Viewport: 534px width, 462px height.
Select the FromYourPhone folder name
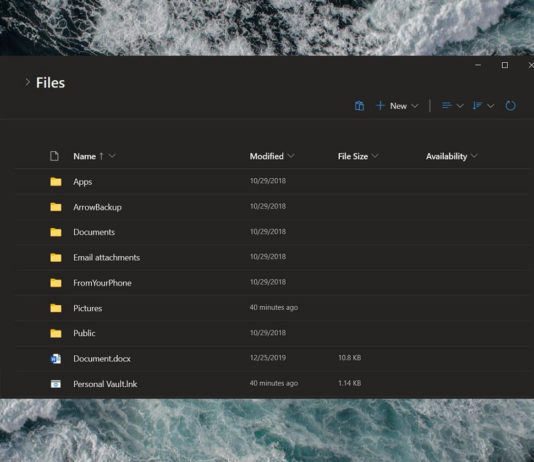click(x=103, y=283)
